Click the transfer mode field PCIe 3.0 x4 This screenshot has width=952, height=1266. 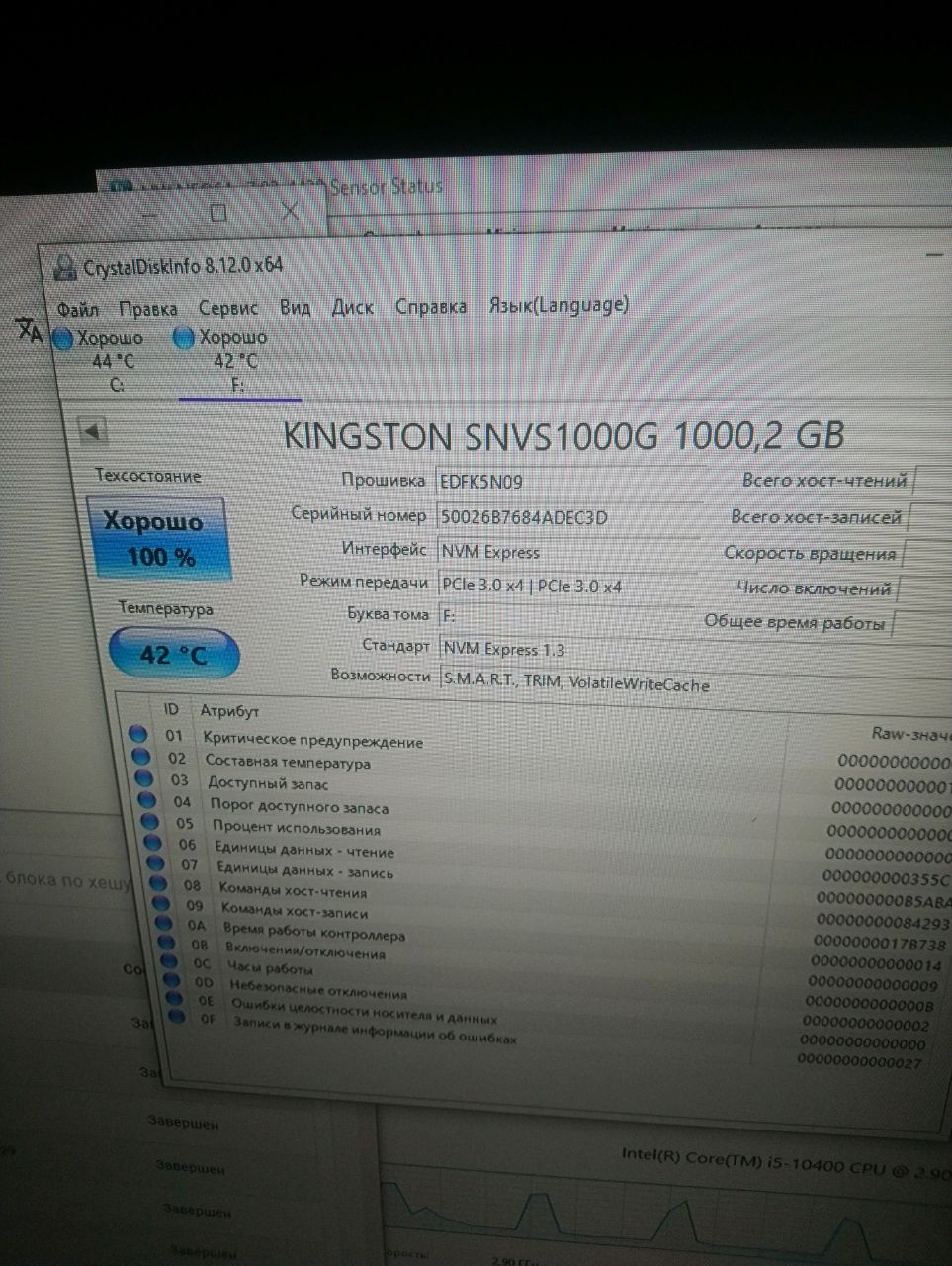coord(567,586)
